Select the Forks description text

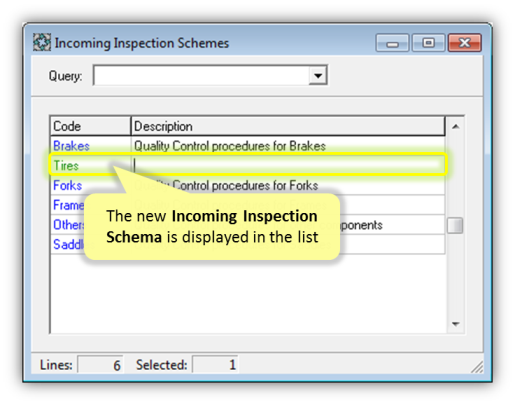point(226,185)
